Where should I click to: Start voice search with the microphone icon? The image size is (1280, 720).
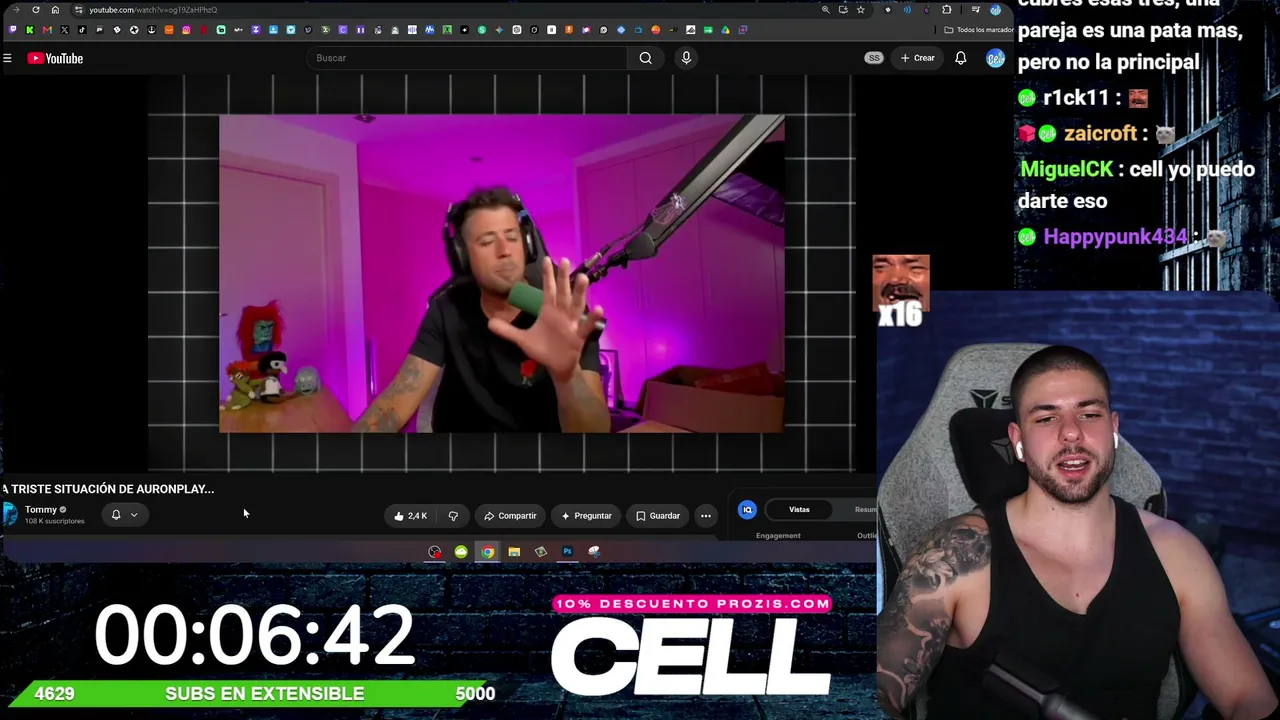[x=686, y=58]
